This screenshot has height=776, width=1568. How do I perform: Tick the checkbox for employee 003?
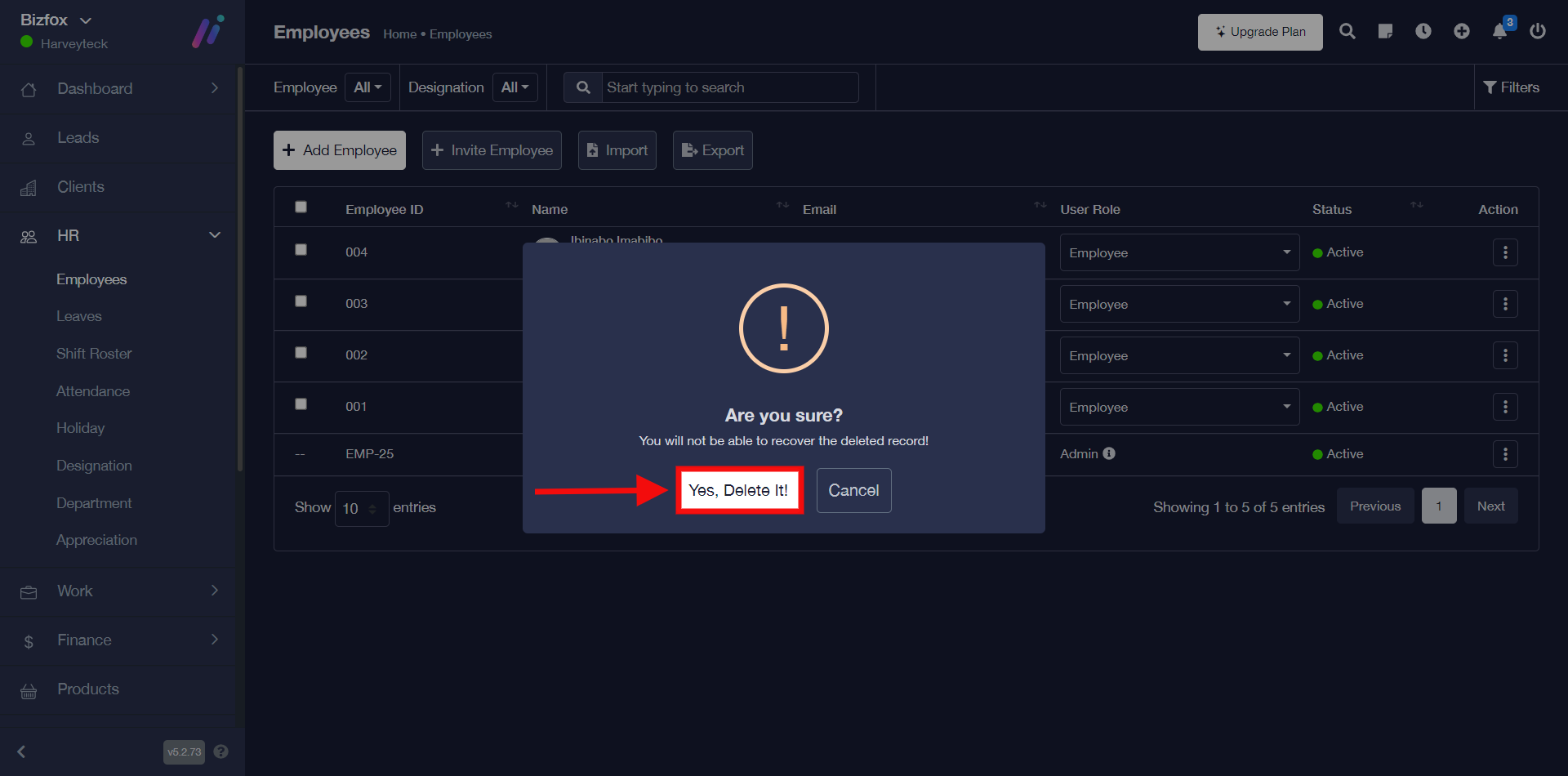tap(301, 301)
